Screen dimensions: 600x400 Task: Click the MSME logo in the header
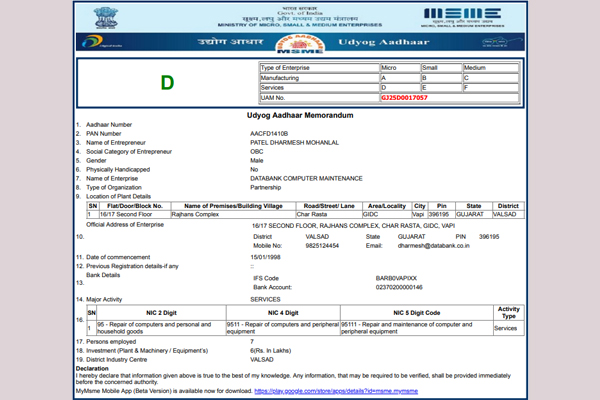[x=462, y=18]
